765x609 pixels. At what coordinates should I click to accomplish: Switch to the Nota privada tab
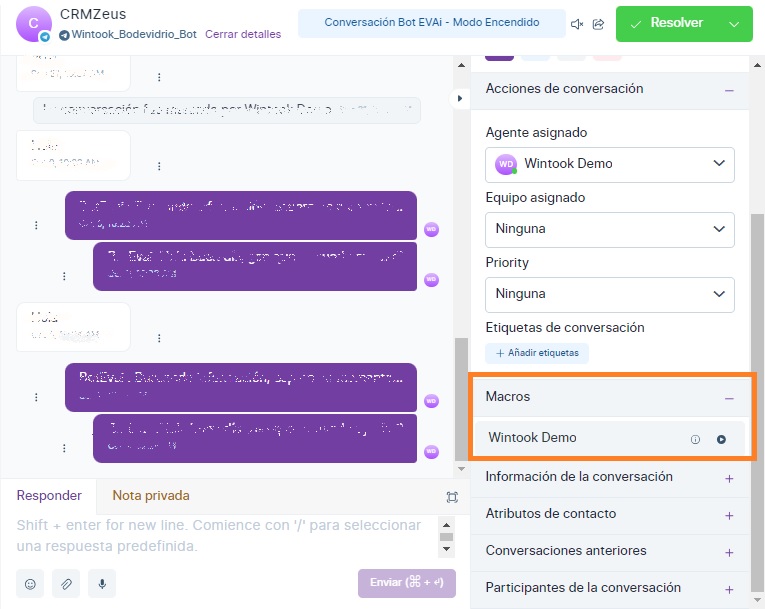pos(150,496)
